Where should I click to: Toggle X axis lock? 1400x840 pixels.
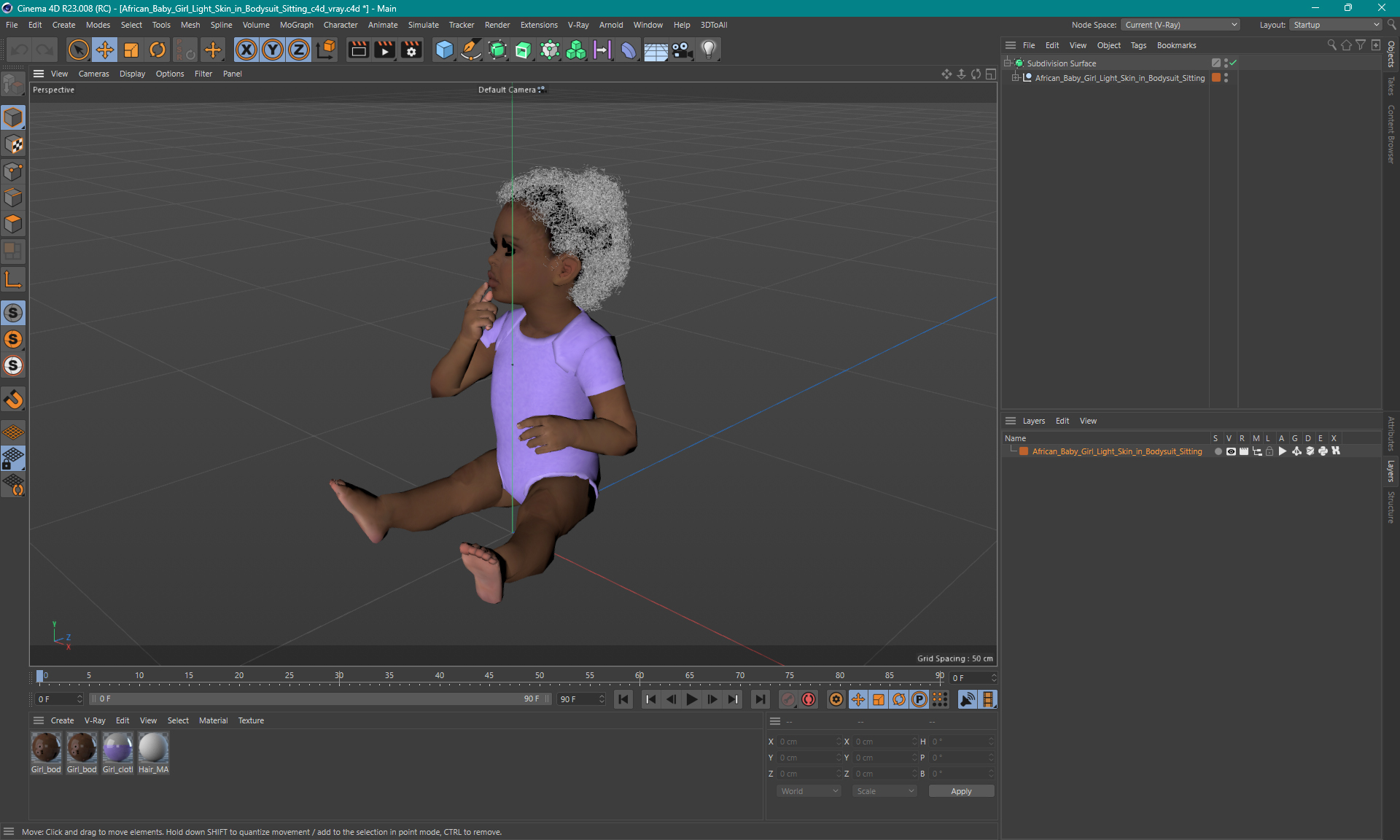(x=246, y=50)
